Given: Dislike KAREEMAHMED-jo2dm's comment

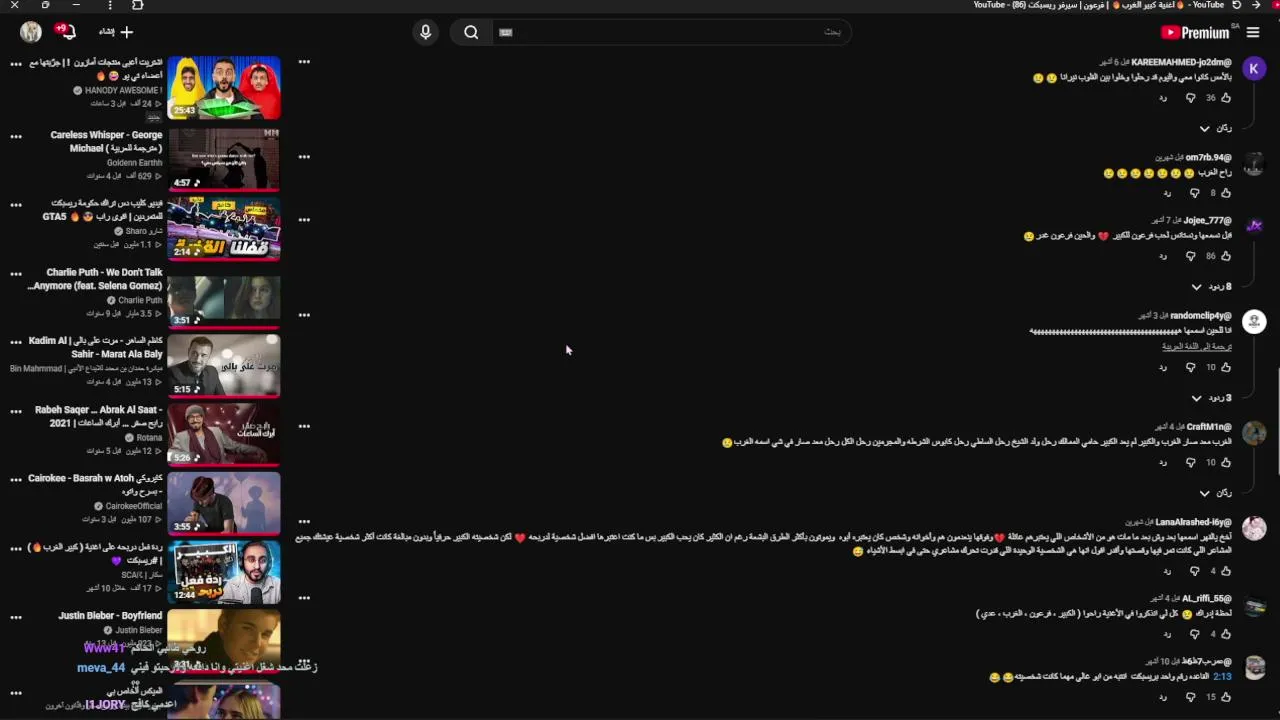Looking at the screenshot, I should (x=1190, y=98).
